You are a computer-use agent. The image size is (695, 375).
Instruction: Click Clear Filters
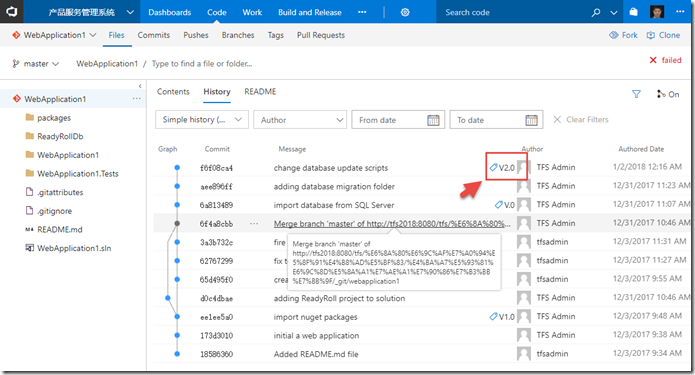(581, 120)
